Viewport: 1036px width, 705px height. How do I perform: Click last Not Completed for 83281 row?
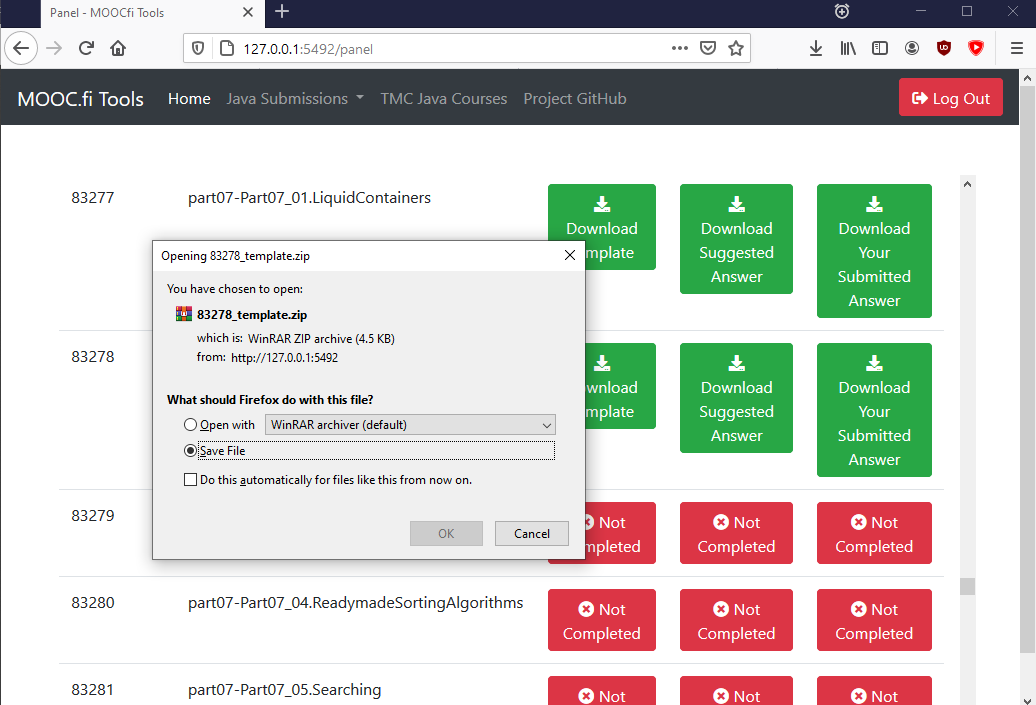coord(874,690)
